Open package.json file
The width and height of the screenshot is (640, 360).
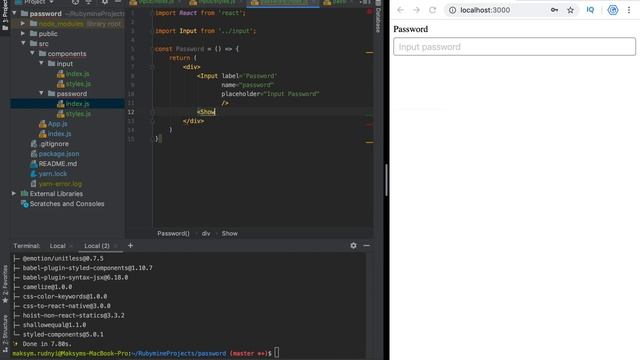(59, 153)
